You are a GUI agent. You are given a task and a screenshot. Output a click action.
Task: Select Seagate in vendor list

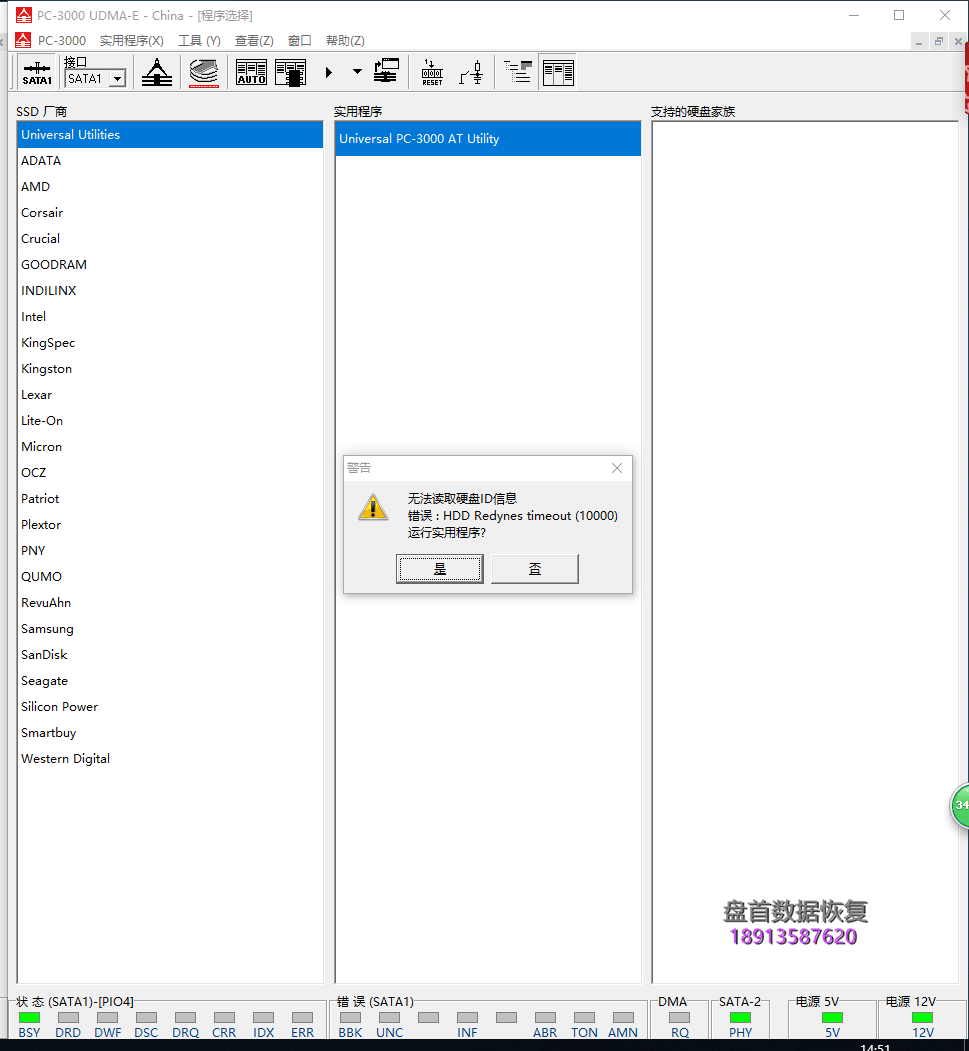(x=170, y=680)
